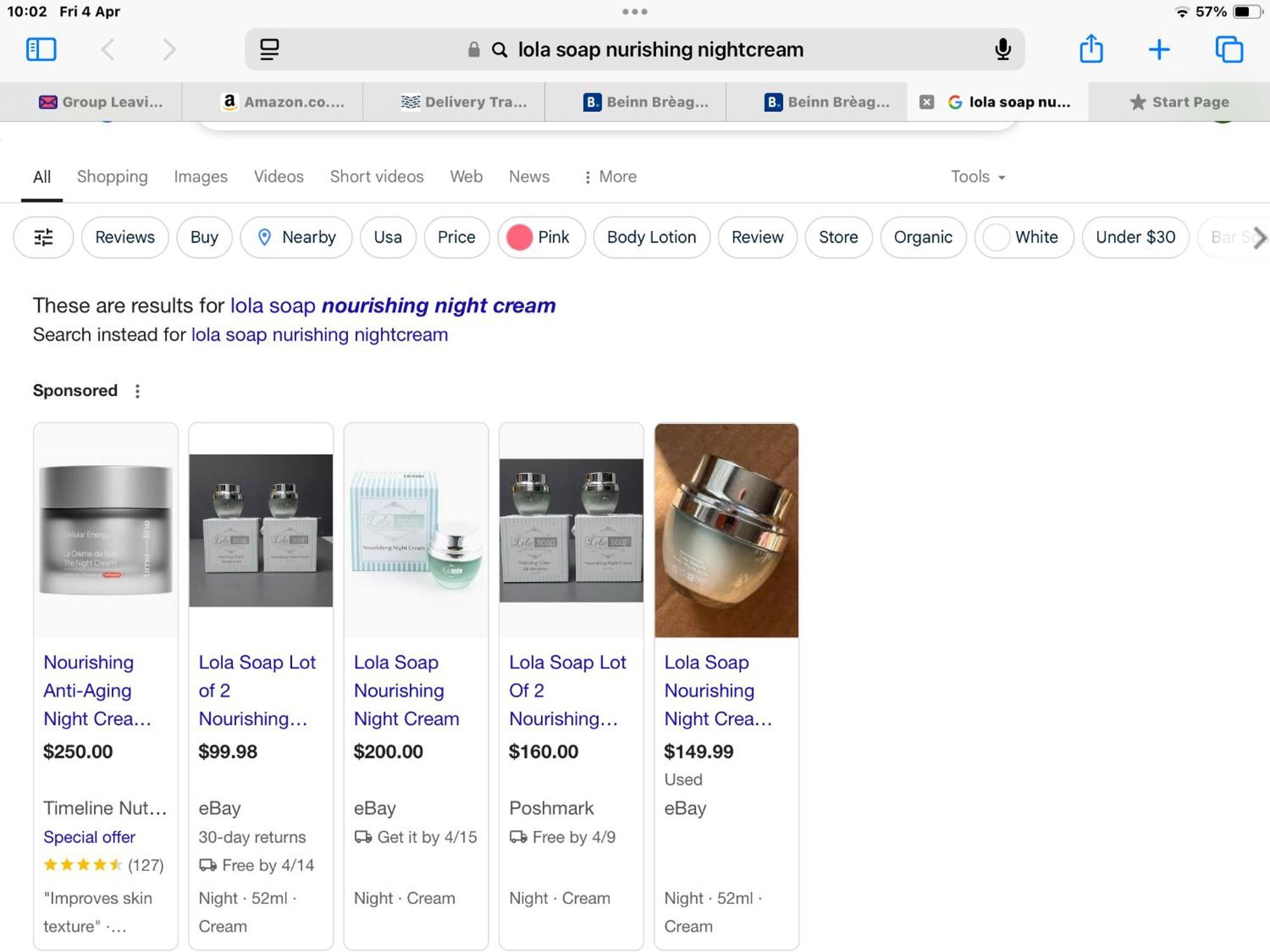Click the $250.00 price text

(78, 751)
